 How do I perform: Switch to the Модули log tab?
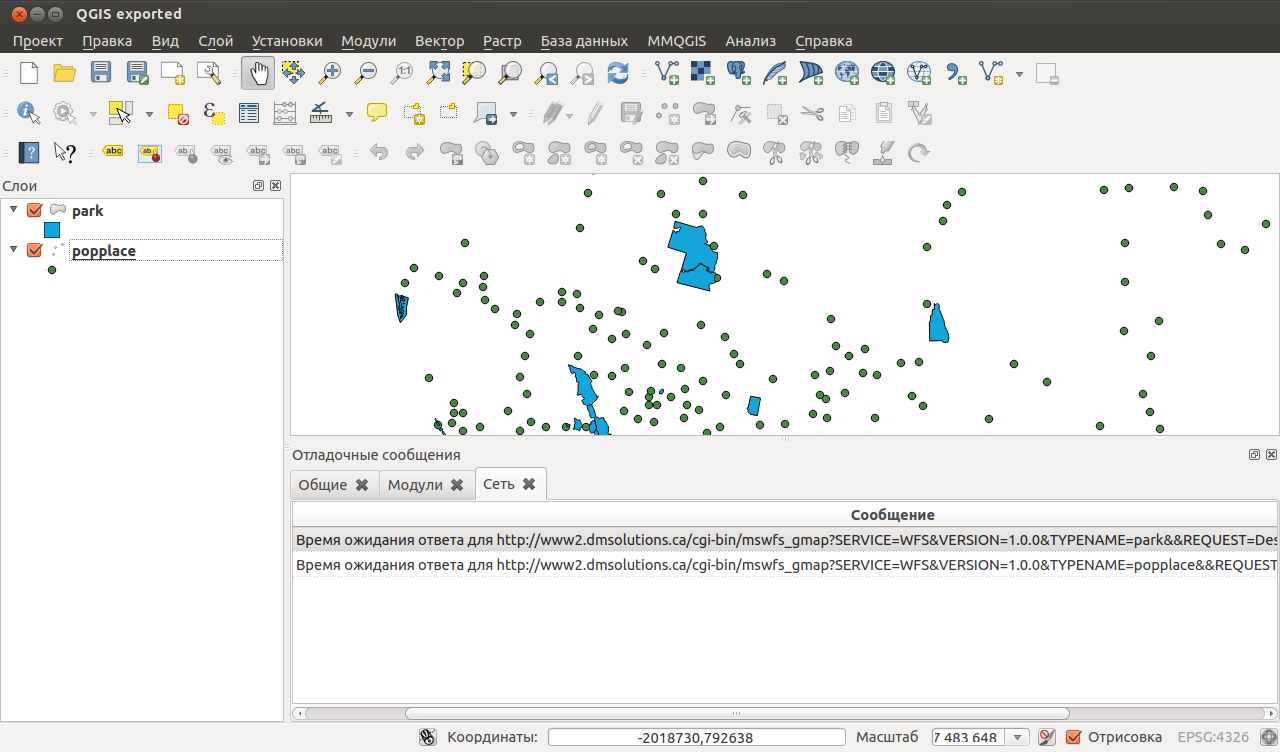point(416,483)
